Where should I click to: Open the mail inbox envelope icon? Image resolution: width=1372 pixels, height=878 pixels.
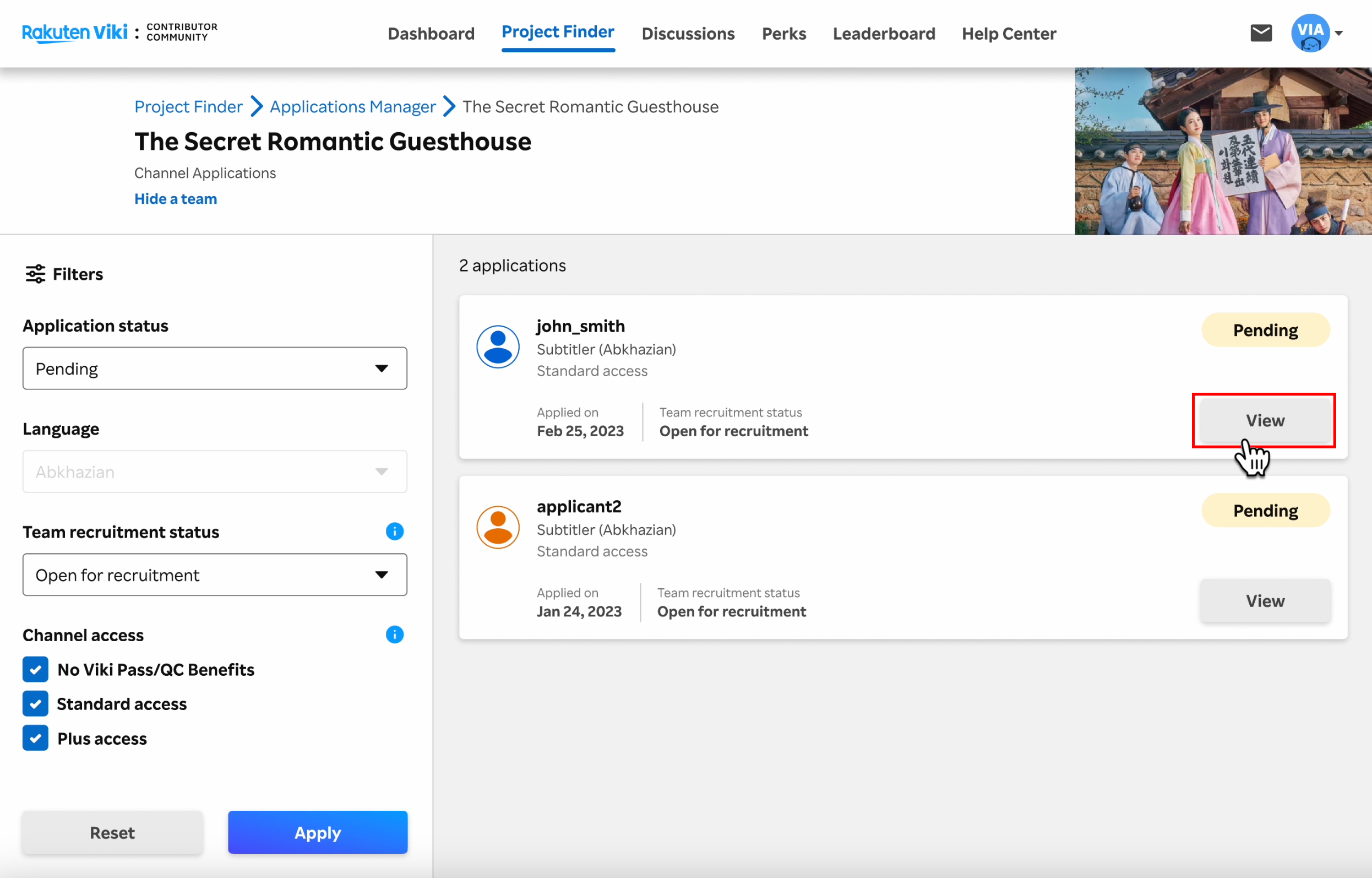point(1261,33)
